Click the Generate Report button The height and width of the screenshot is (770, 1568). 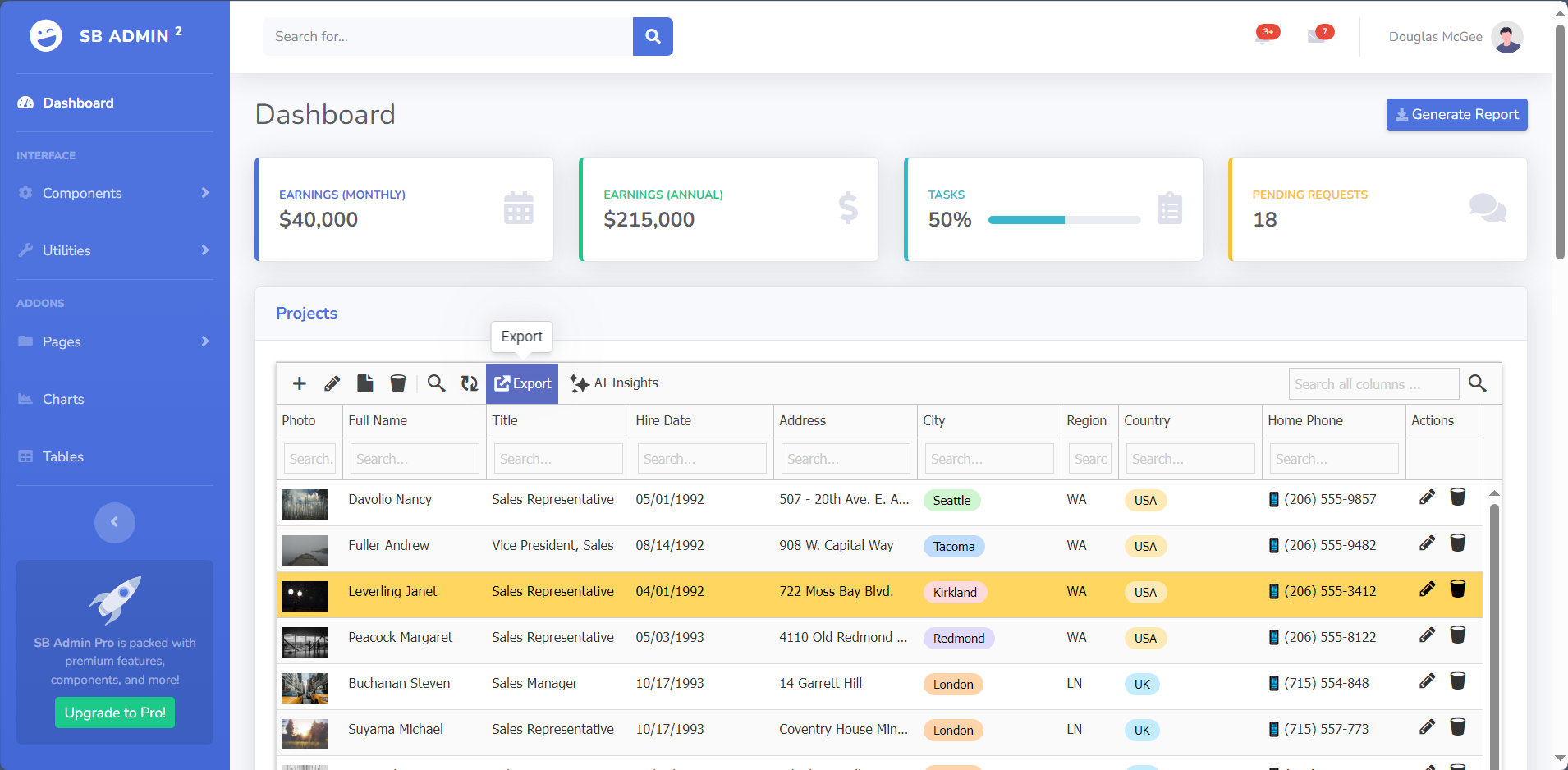click(x=1456, y=115)
